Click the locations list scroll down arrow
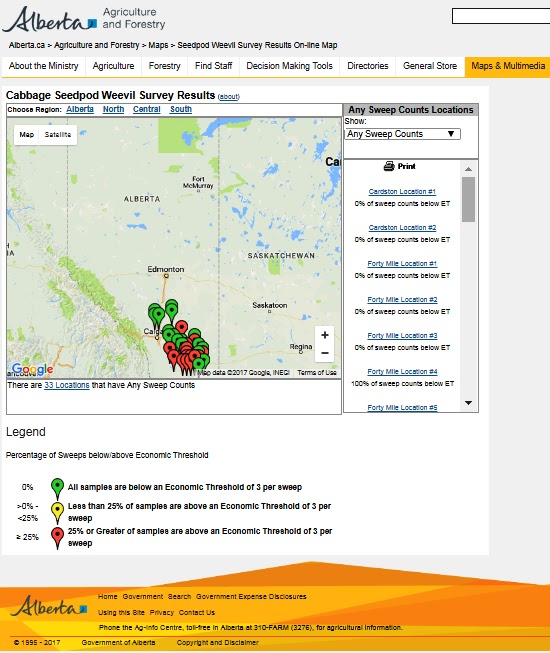Screen dimensions: 550x653 pos(468,403)
